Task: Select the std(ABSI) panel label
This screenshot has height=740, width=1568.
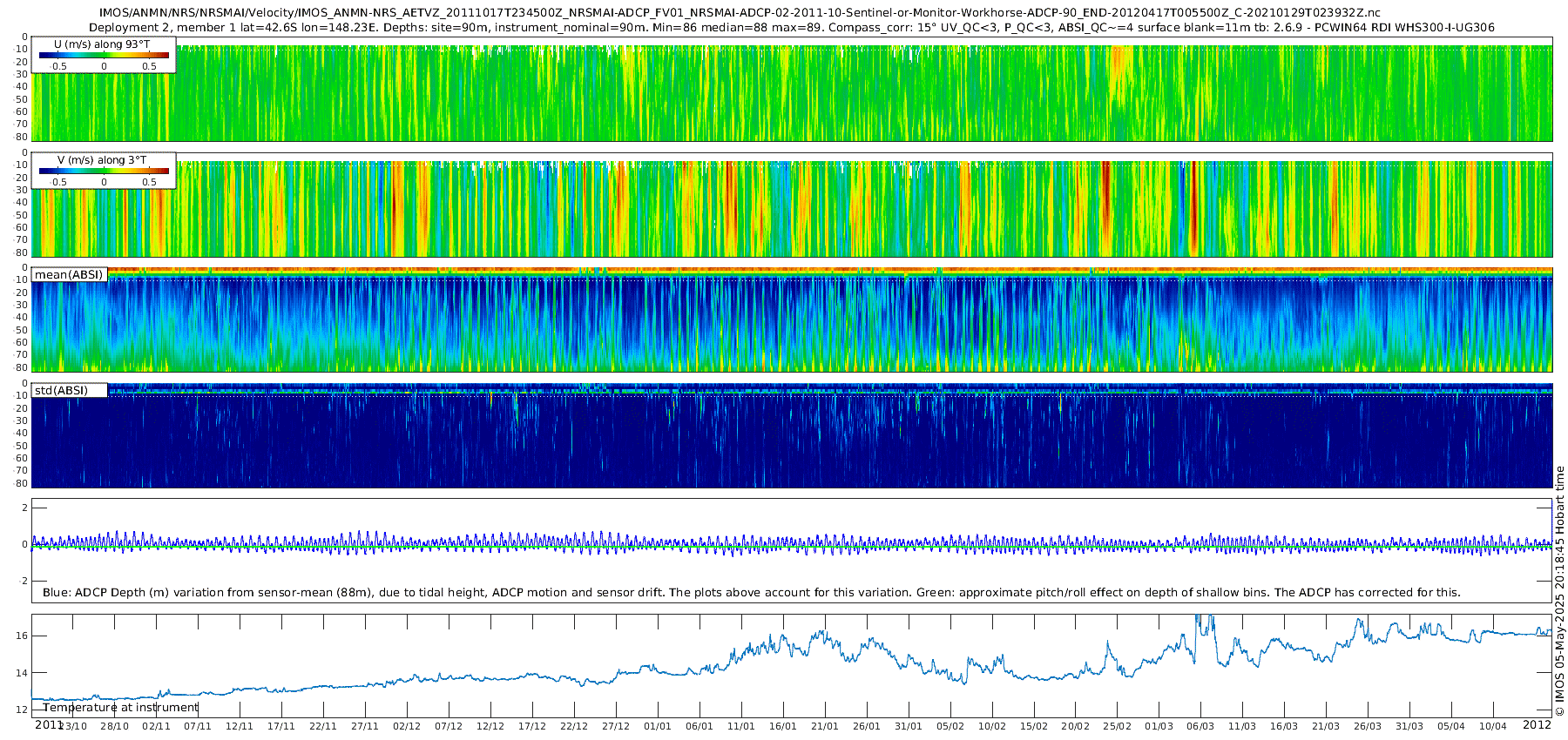Action: tap(61, 391)
